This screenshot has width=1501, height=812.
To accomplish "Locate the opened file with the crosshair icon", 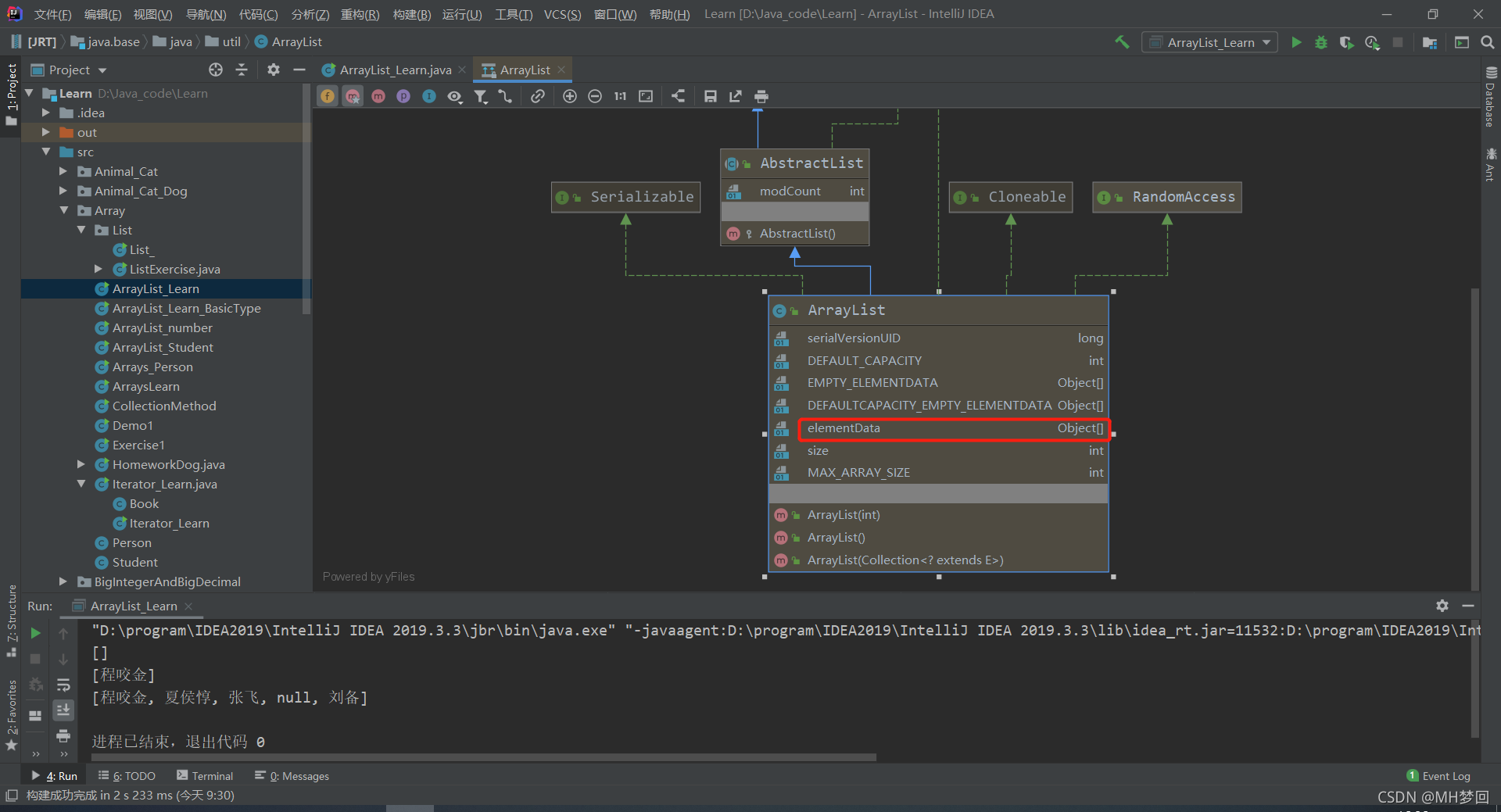I will tap(216, 70).
